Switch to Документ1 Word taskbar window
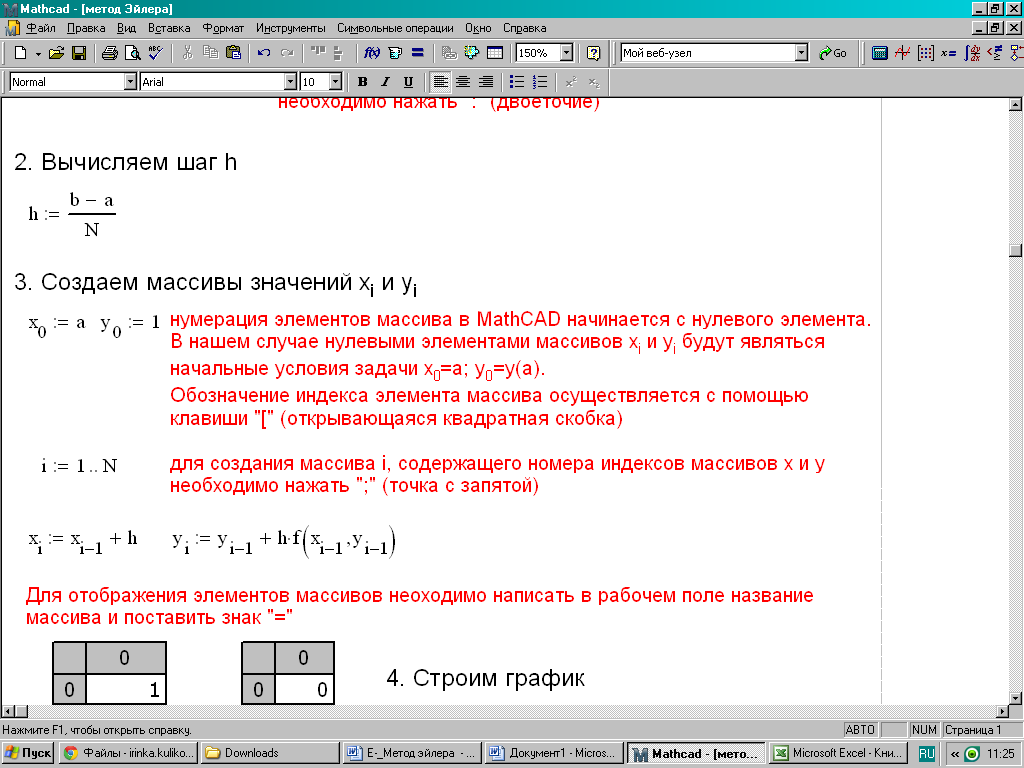 [x=554, y=753]
